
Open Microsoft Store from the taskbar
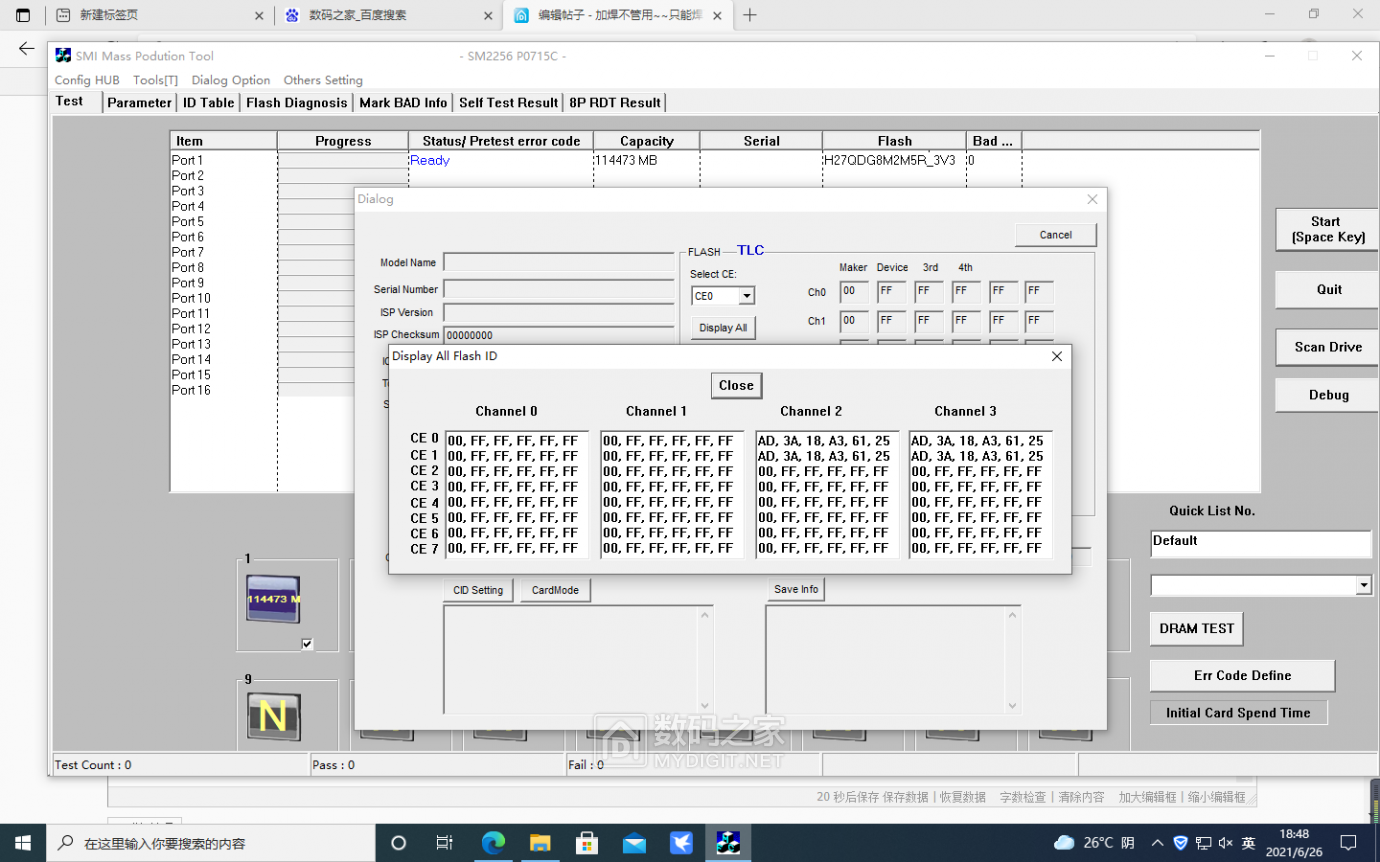click(x=587, y=843)
